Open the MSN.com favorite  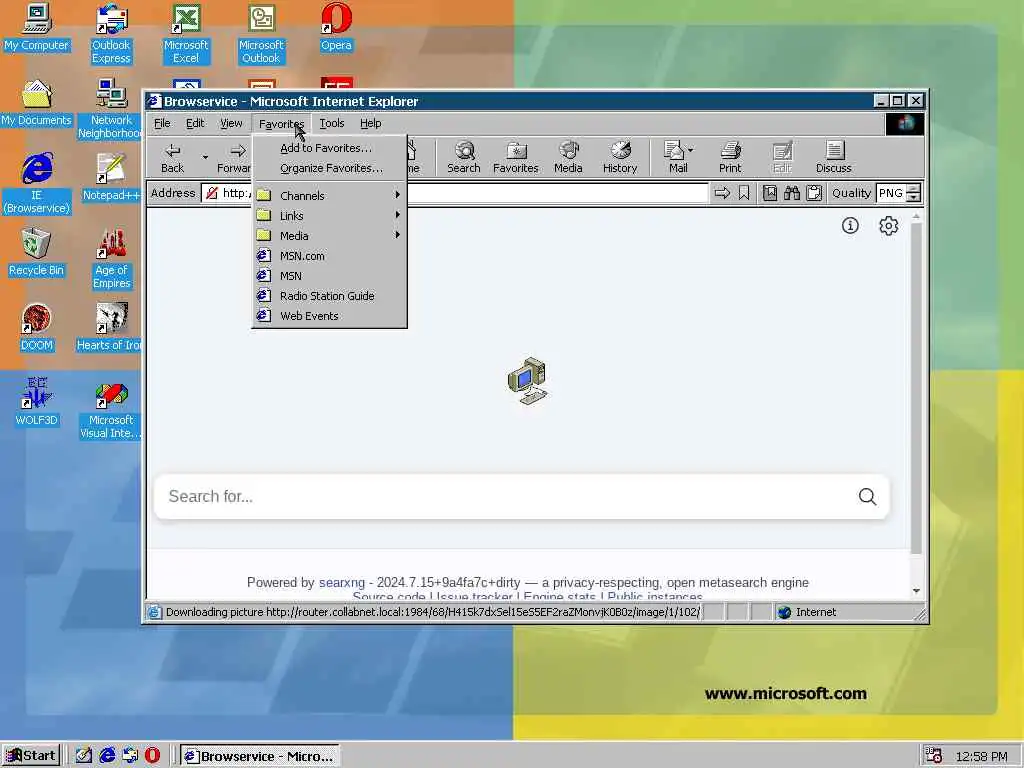coord(329,256)
